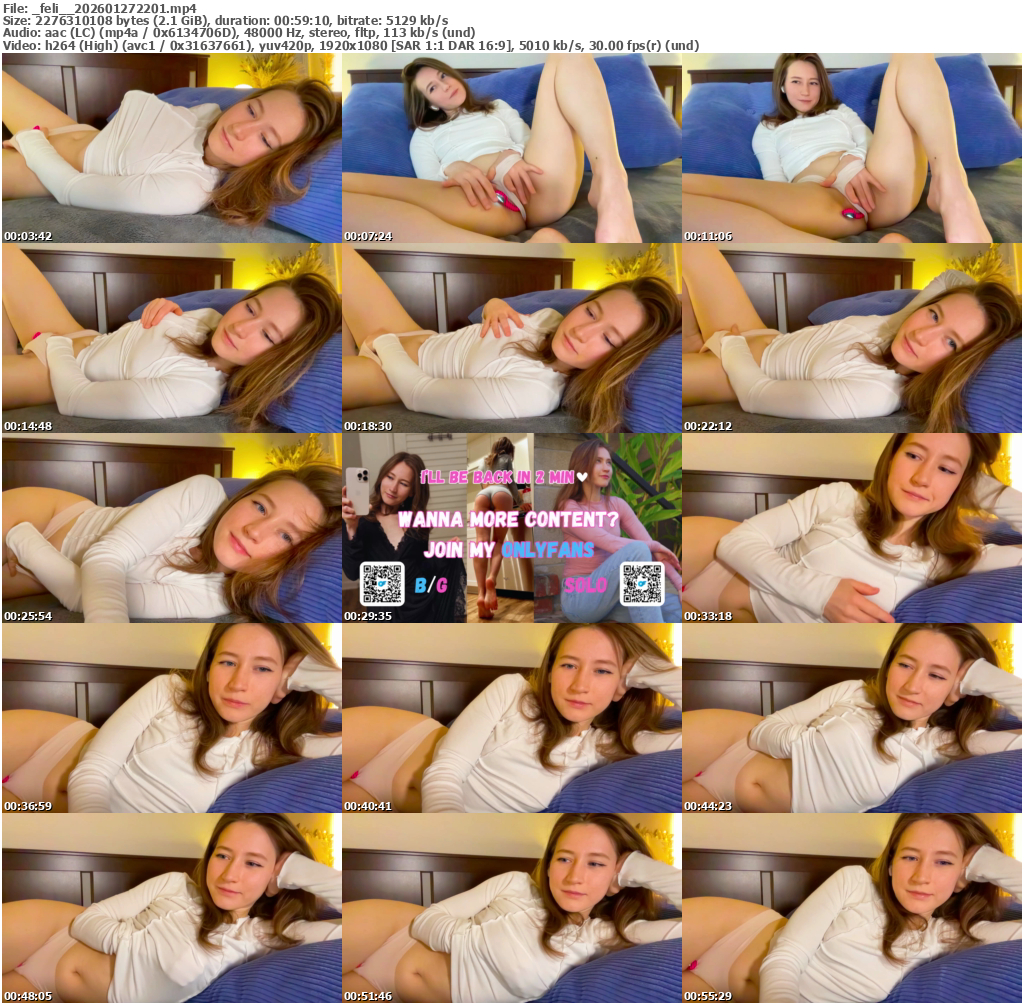This screenshot has height=1003, width=1024.
Task: Click the left QR code beside B/G
Action: coord(382,584)
